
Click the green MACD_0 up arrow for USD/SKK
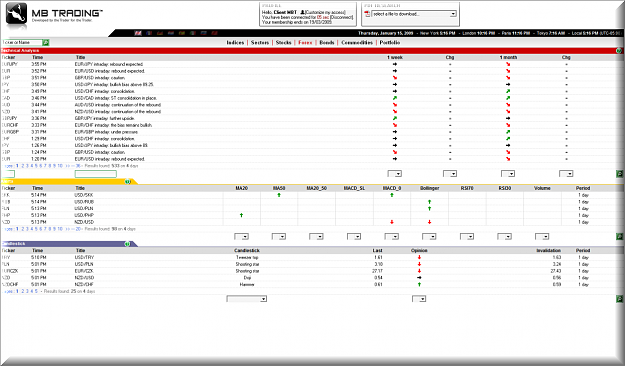pos(392,195)
